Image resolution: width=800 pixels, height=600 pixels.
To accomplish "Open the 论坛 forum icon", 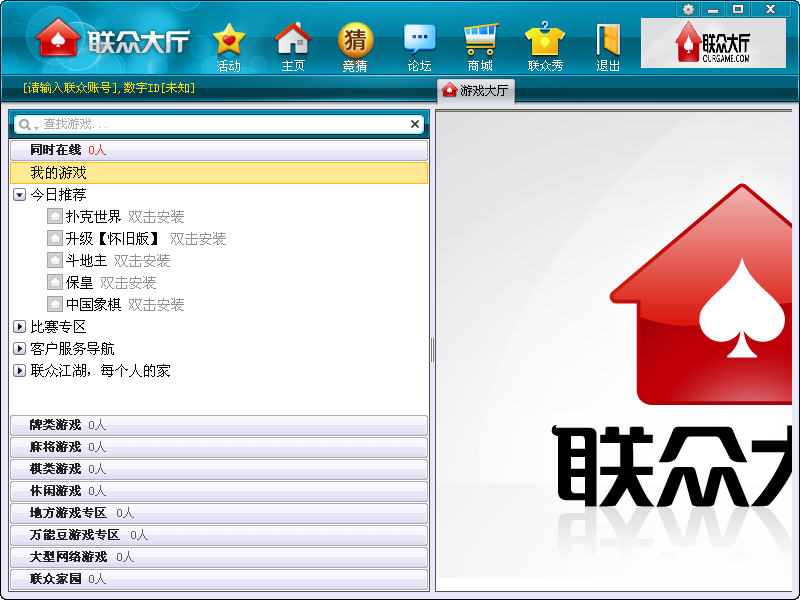I will click(x=419, y=42).
